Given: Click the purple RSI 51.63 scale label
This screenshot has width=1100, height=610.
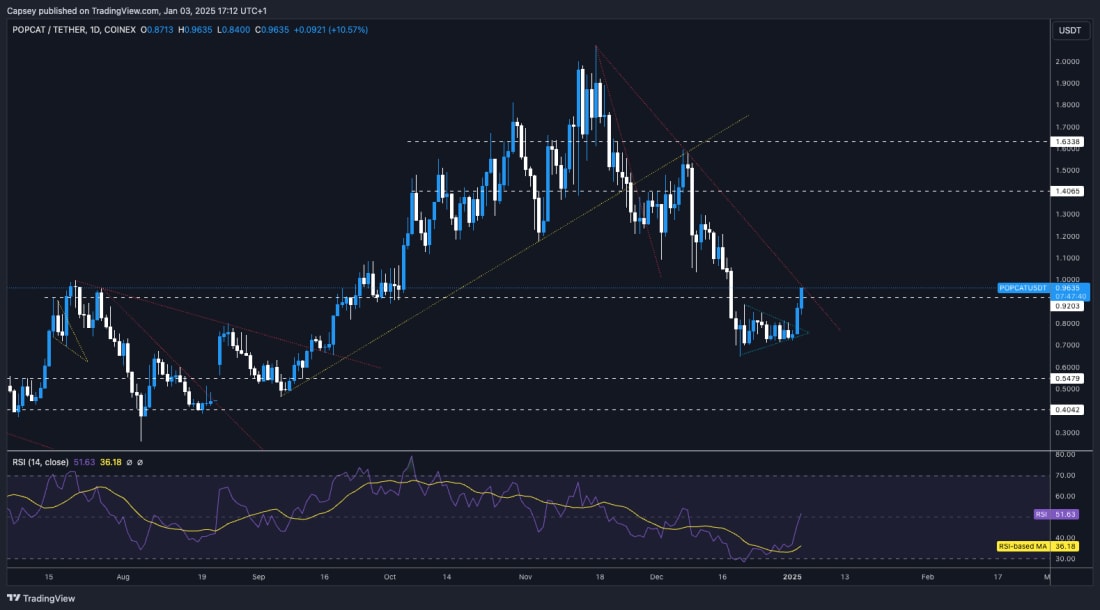Looking at the screenshot, I should coord(1057,514).
